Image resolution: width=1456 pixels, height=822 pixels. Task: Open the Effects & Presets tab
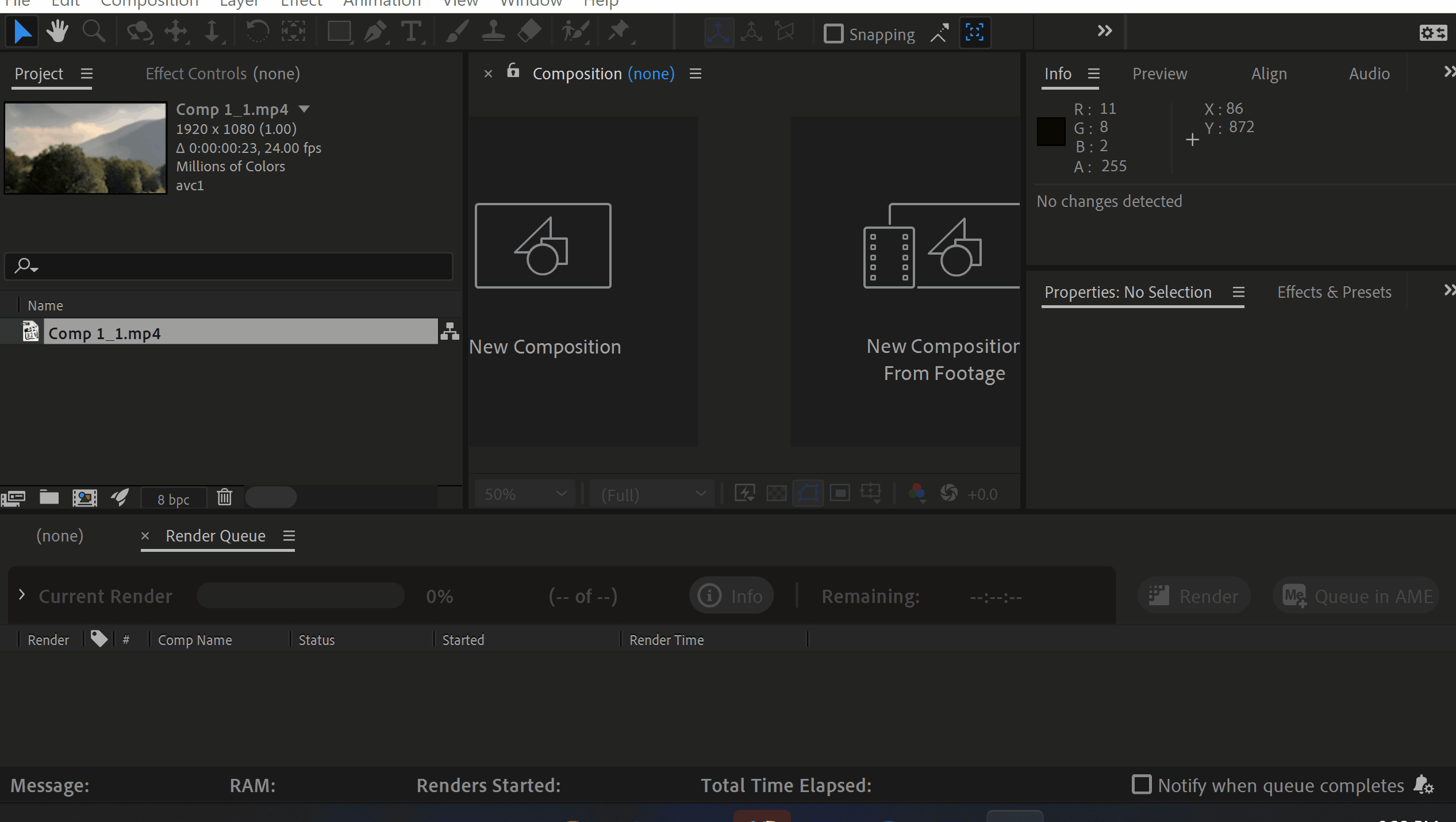pos(1334,292)
